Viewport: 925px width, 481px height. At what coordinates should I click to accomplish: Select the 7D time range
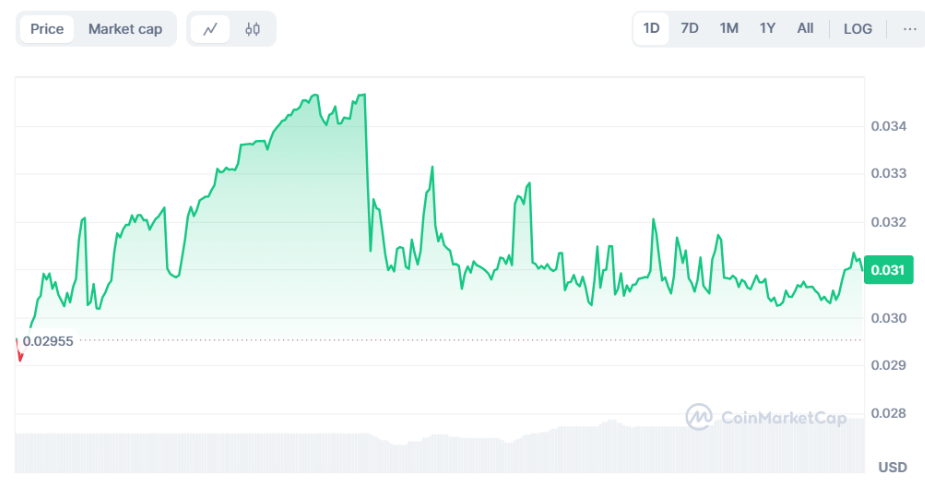pos(689,29)
